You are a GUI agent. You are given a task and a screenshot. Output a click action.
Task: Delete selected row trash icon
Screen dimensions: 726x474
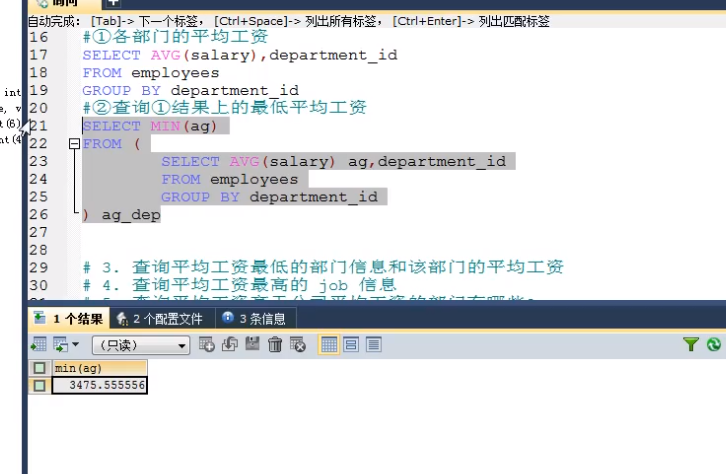(275, 344)
